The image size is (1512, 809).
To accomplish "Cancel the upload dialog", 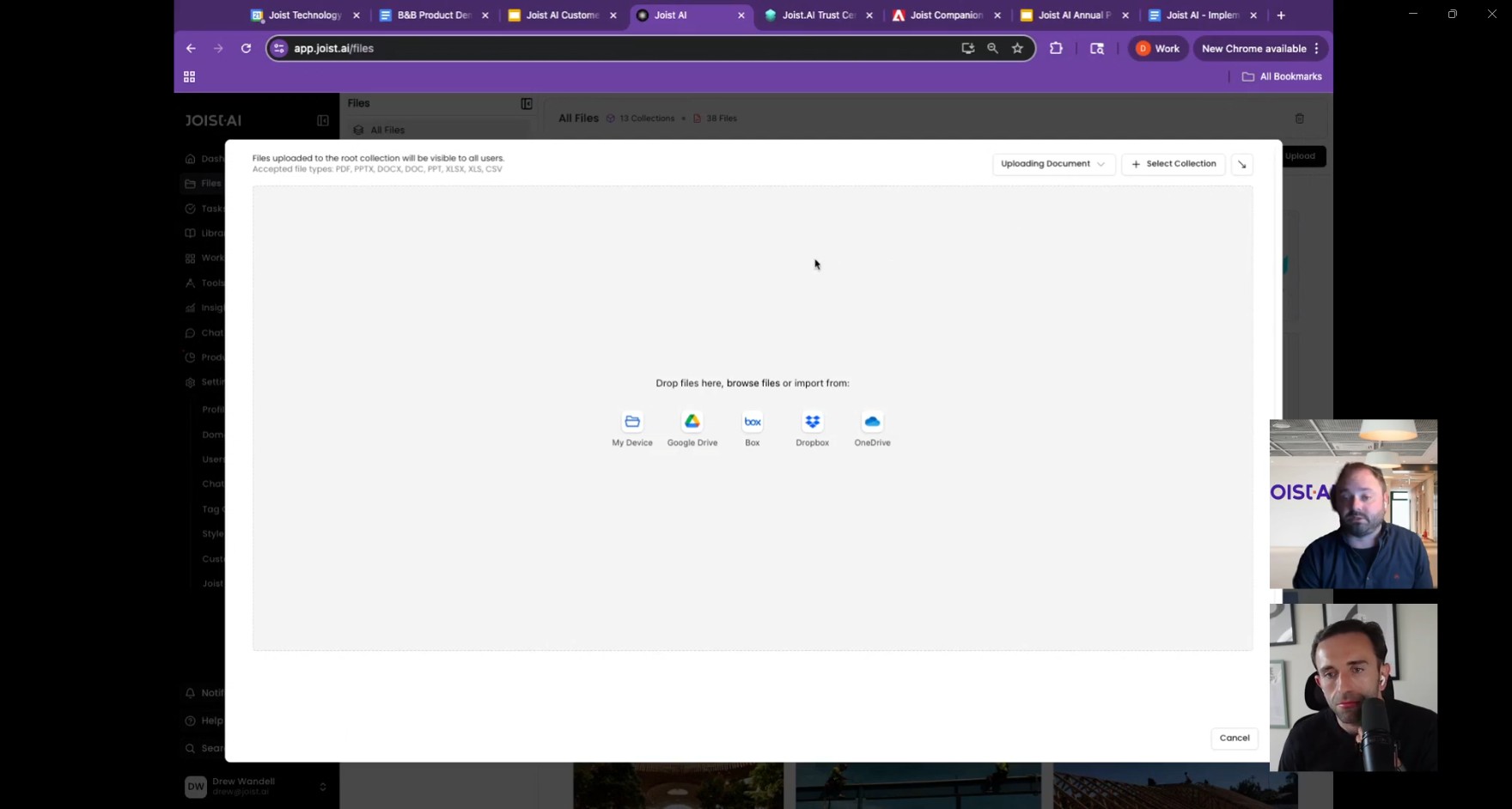I will click(1235, 738).
